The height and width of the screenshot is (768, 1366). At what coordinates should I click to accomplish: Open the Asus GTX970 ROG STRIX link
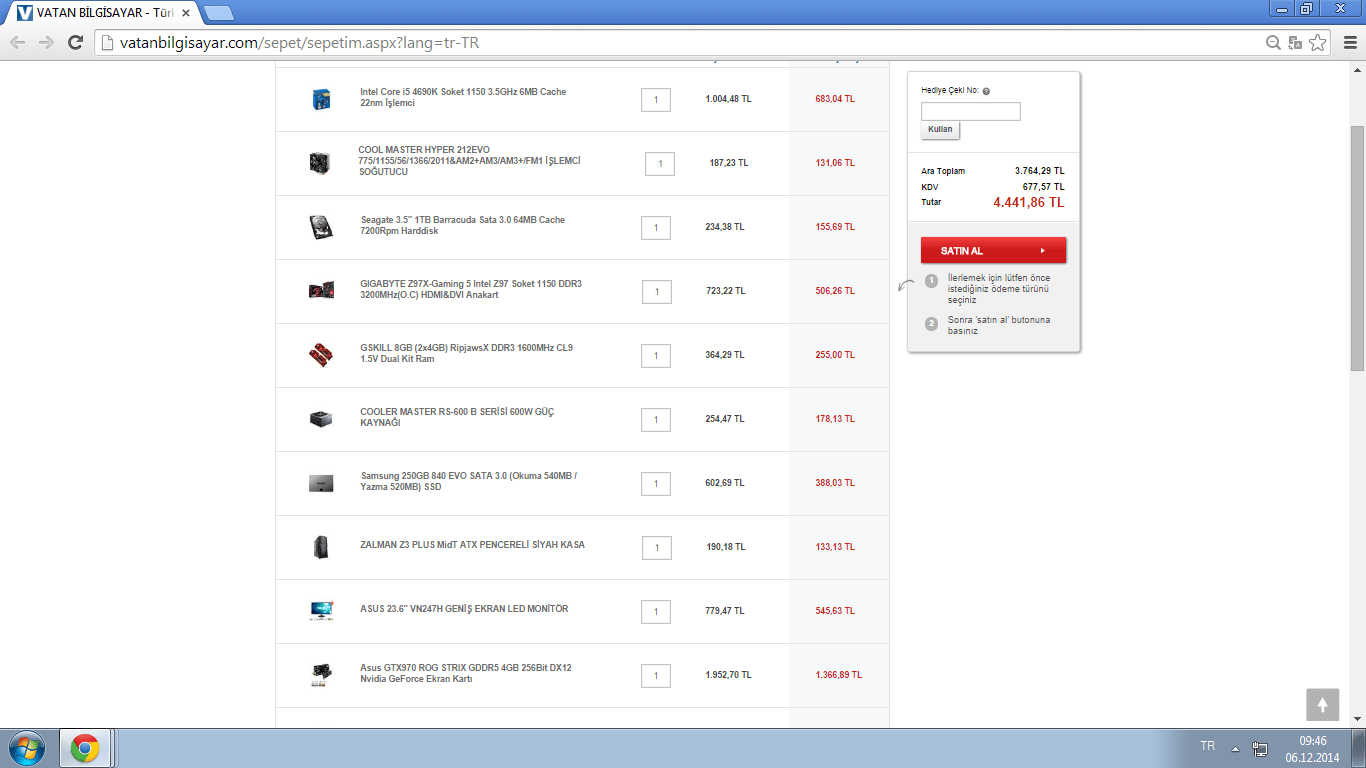click(466, 673)
